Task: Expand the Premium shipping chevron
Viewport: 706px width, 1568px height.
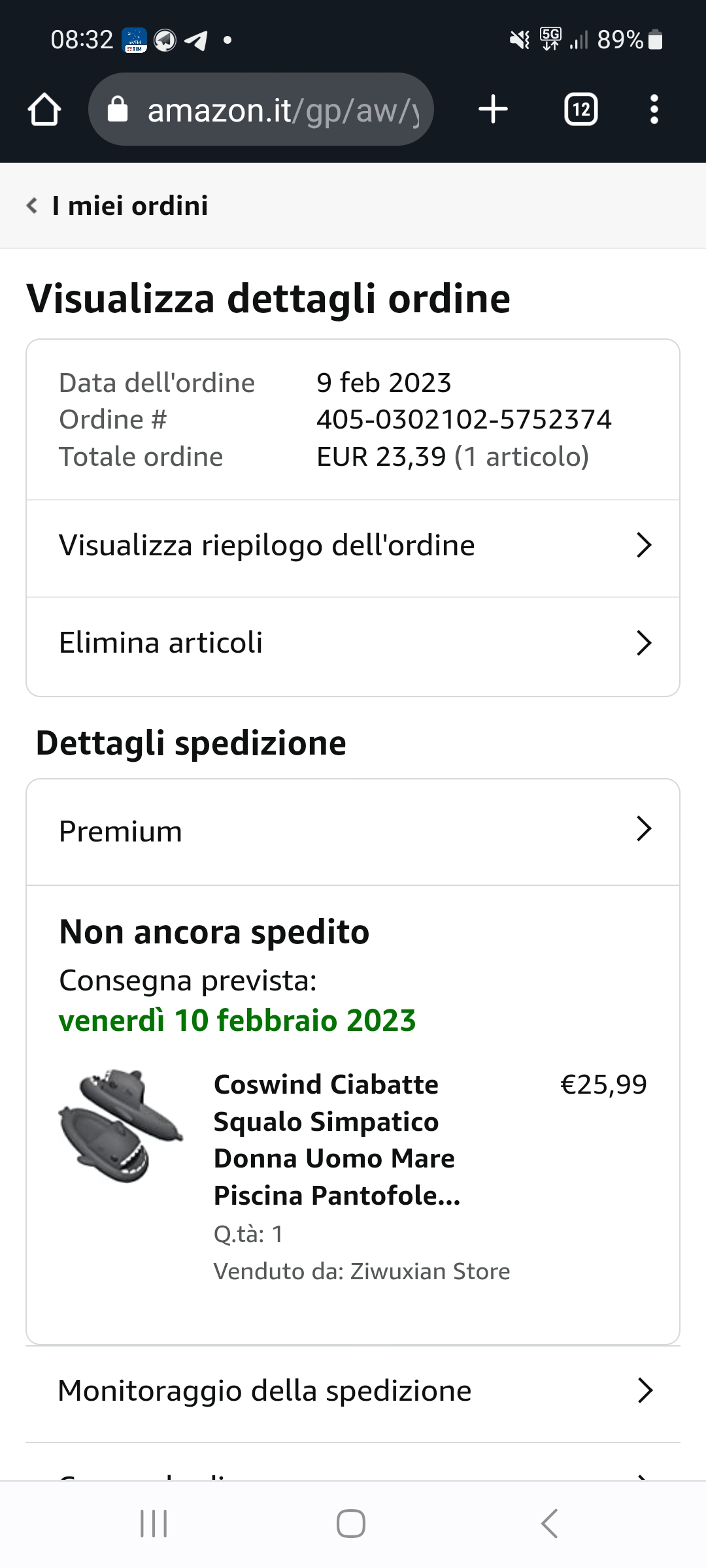Action: 644,829
